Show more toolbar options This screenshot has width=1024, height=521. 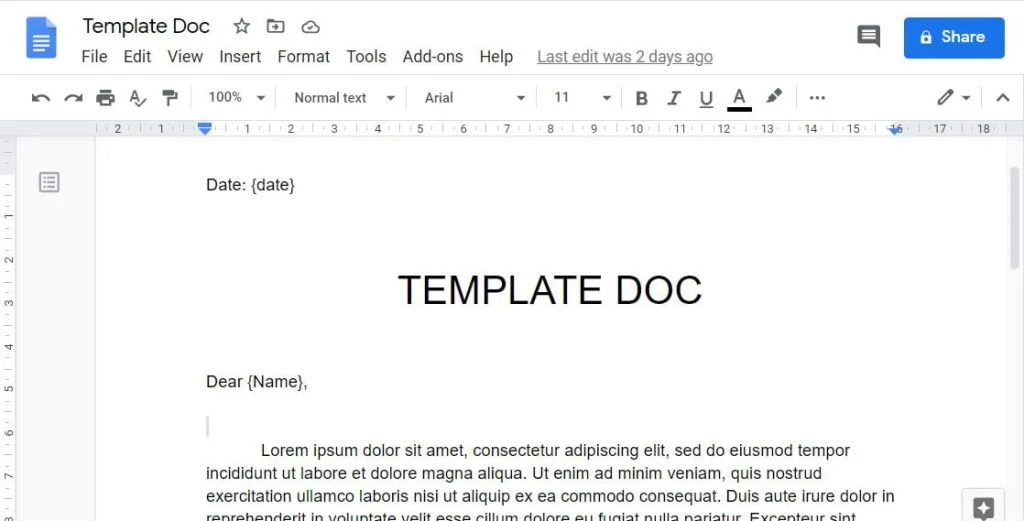tap(817, 98)
